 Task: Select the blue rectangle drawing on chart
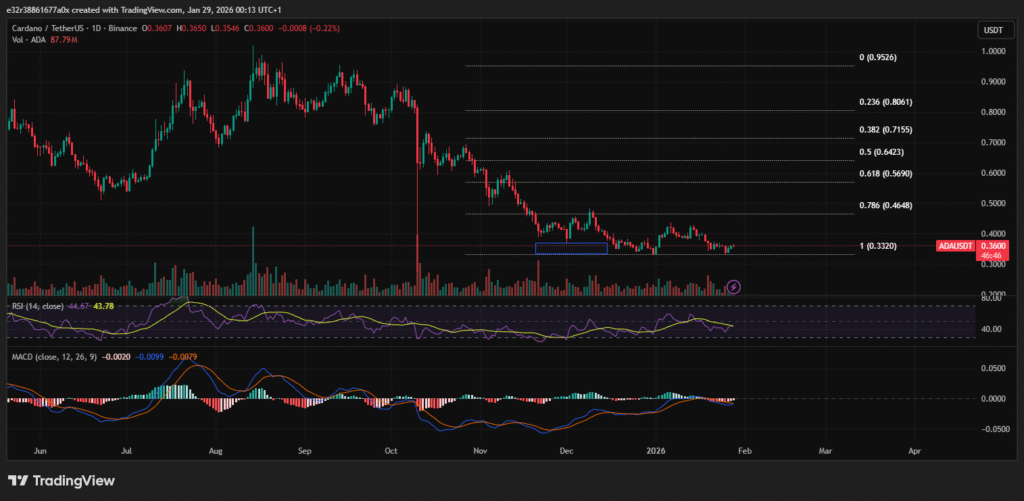[571, 248]
